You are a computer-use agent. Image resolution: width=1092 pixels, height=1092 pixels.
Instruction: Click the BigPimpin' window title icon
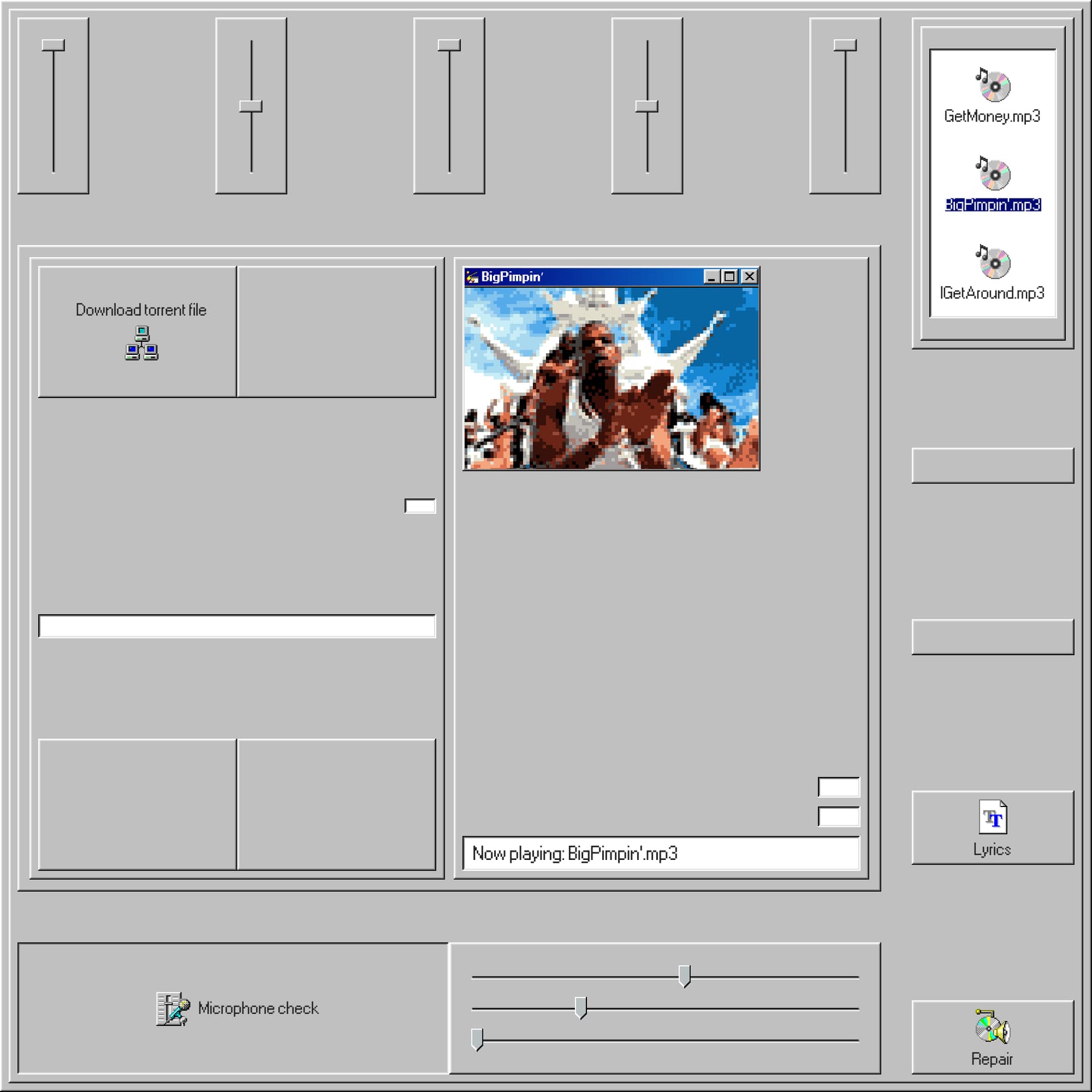(472, 277)
